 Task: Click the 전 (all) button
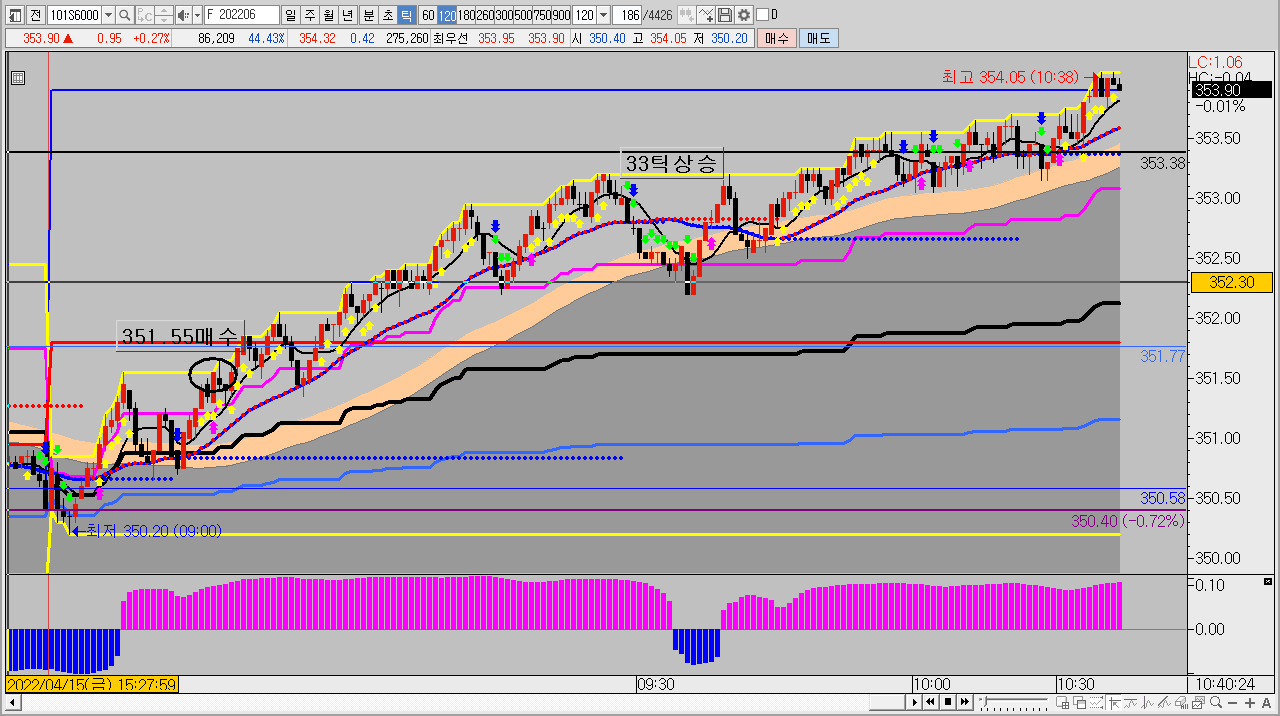35,15
